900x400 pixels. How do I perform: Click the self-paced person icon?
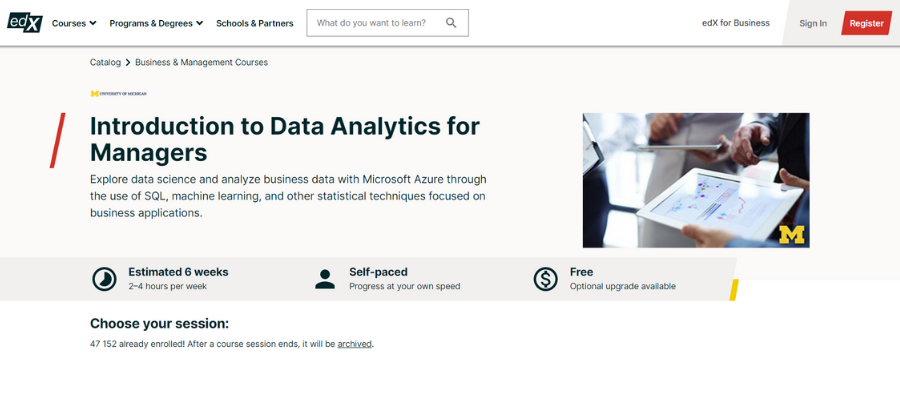coord(325,279)
